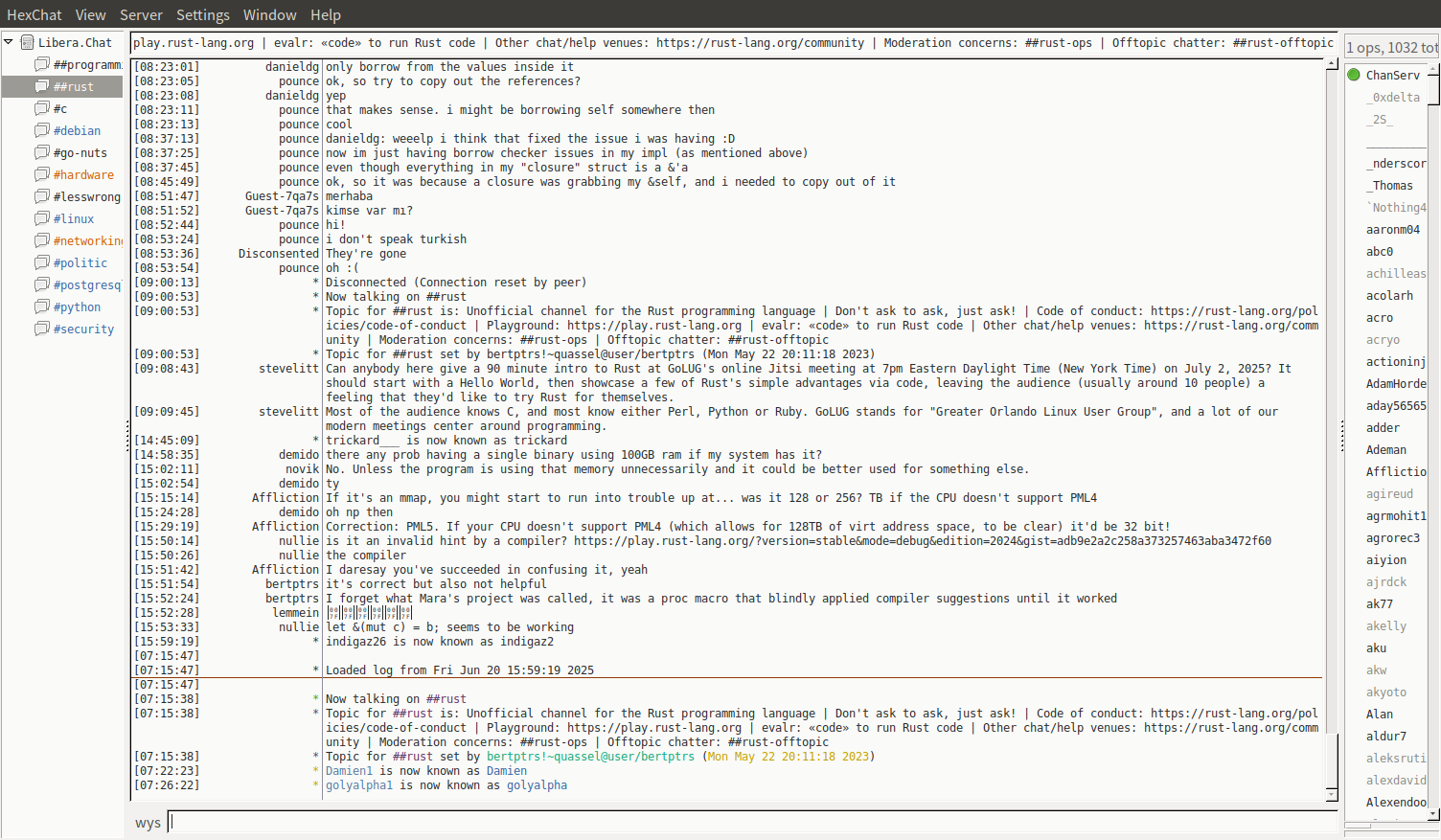Click the golyalpha nick link in the rename line
This screenshot has height=840, width=1441.
[538, 785]
